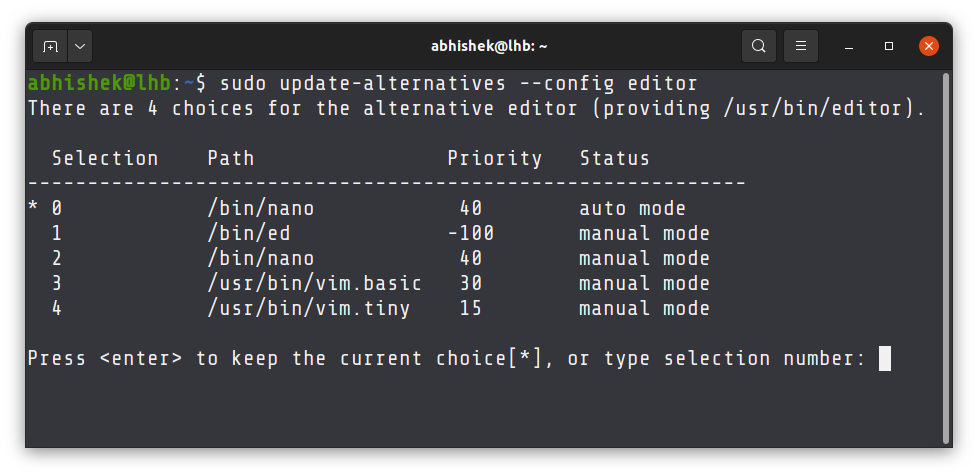Click the /usr/bin/vim.basic path entry

click(x=314, y=284)
